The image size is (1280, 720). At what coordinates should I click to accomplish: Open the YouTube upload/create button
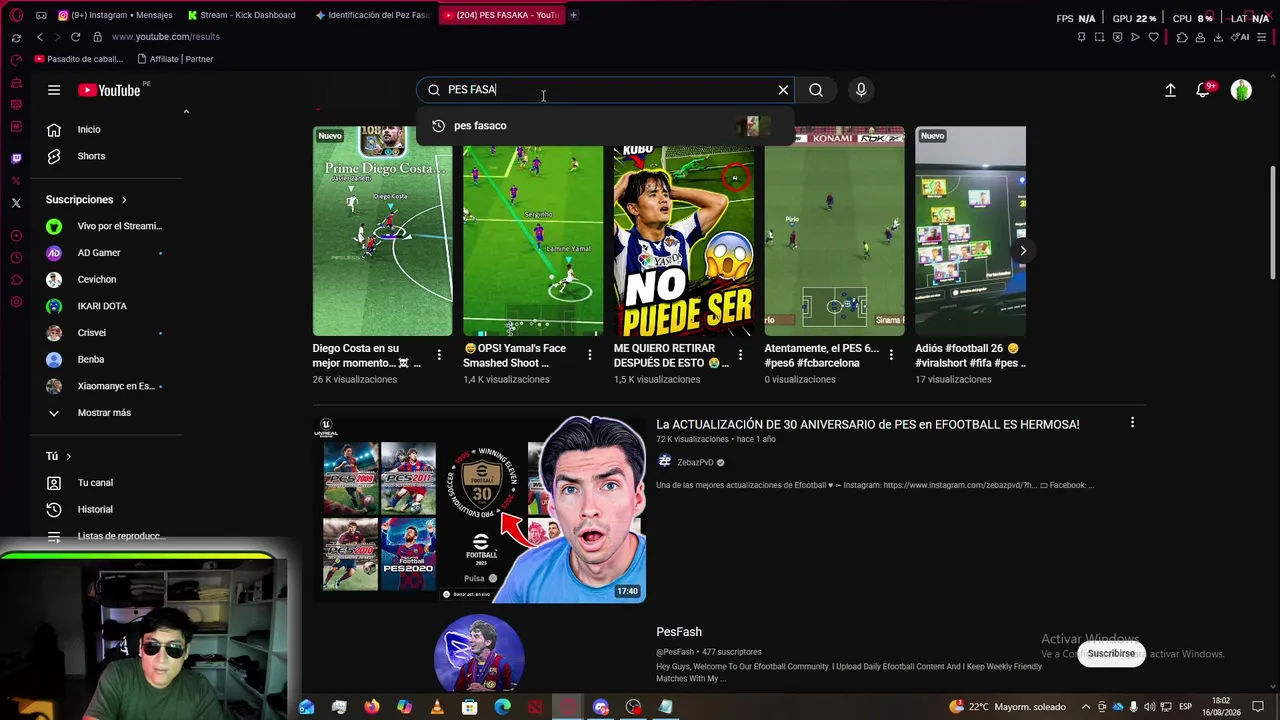(x=1170, y=90)
